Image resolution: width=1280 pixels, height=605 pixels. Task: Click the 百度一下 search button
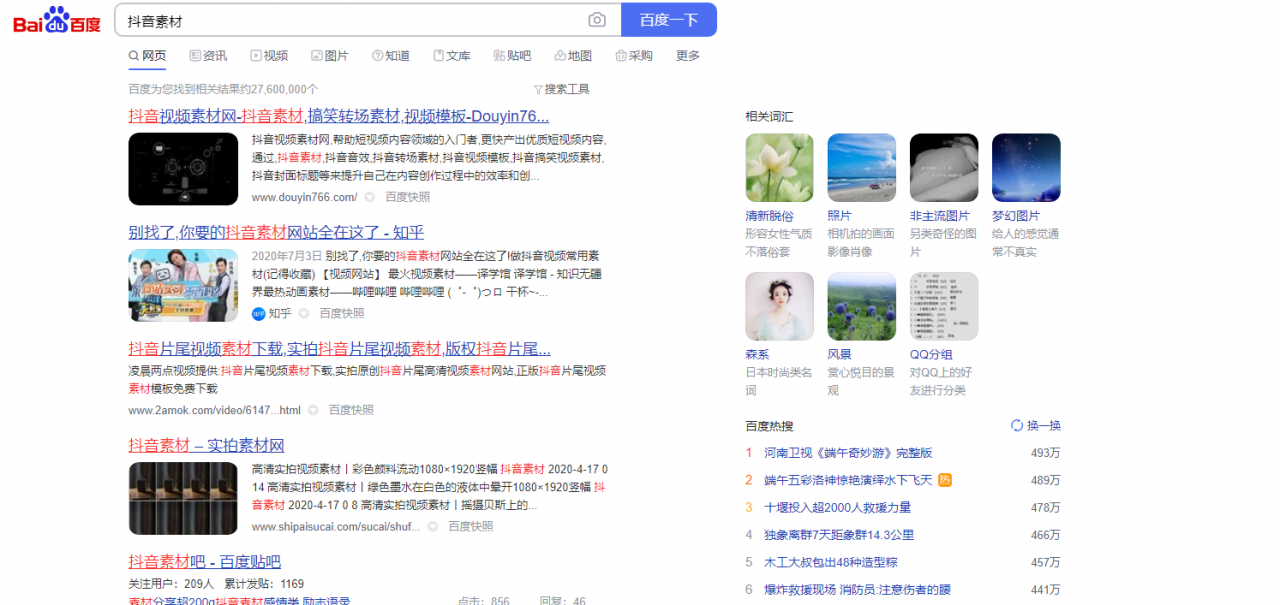click(669, 20)
